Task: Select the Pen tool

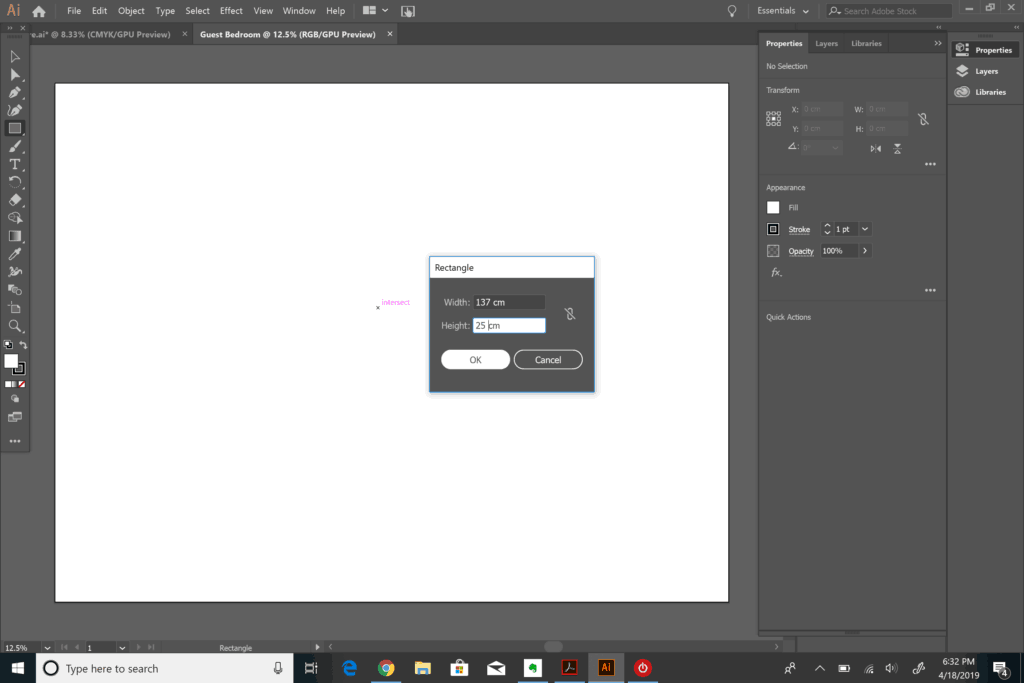Action: 14,93
